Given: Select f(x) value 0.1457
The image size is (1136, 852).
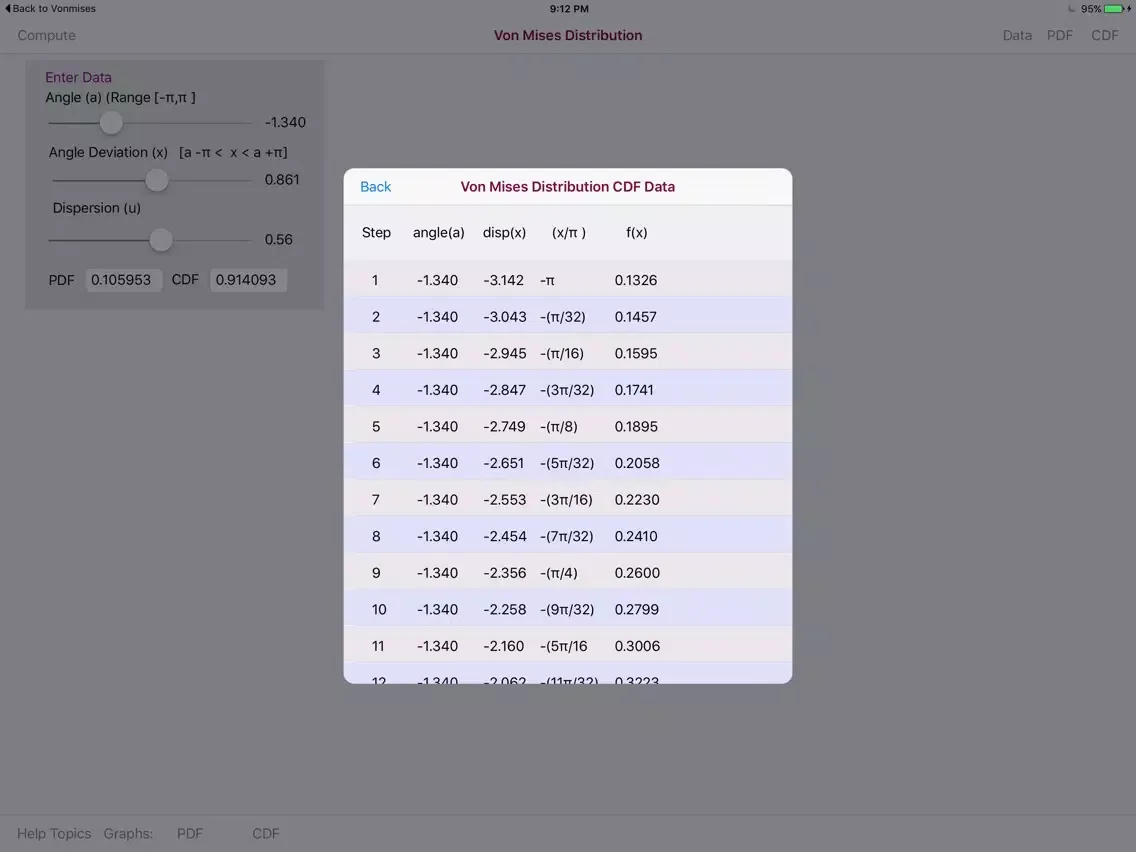Looking at the screenshot, I should [635, 317].
